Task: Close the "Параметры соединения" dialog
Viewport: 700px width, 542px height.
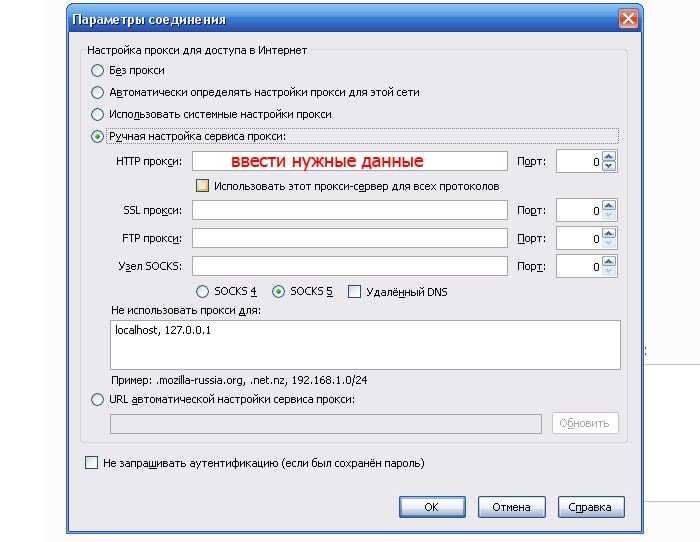Action: (628, 19)
